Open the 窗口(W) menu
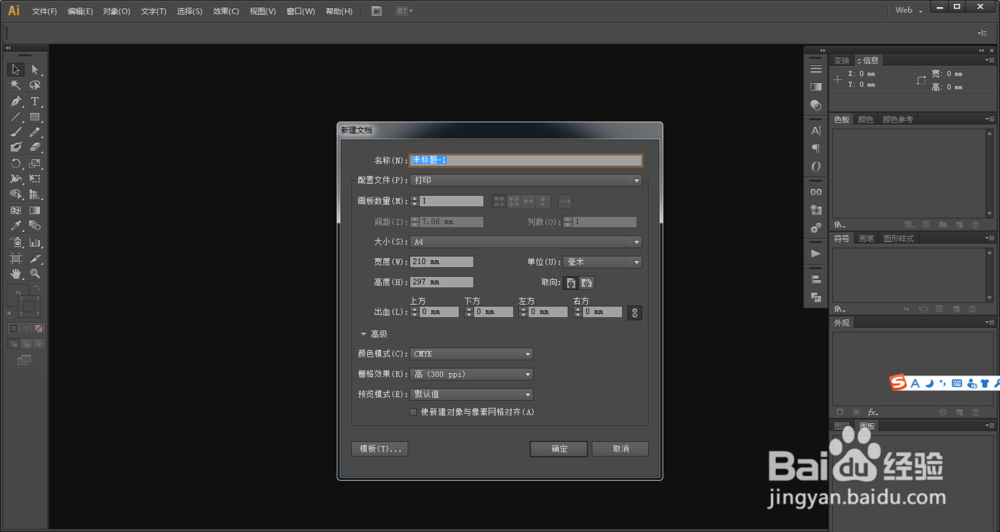This screenshot has width=1000, height=532. tap(300, 11)
